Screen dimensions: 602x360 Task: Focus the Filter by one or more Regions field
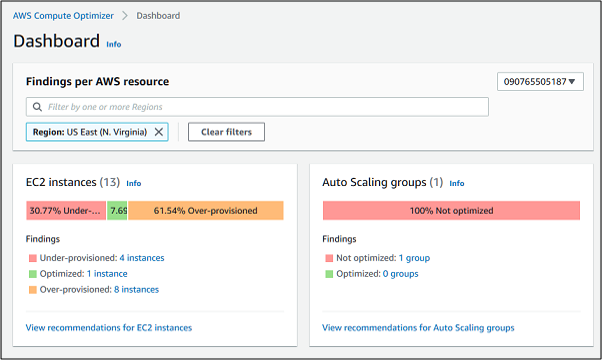pyautogui.click(x=257, y=107)
